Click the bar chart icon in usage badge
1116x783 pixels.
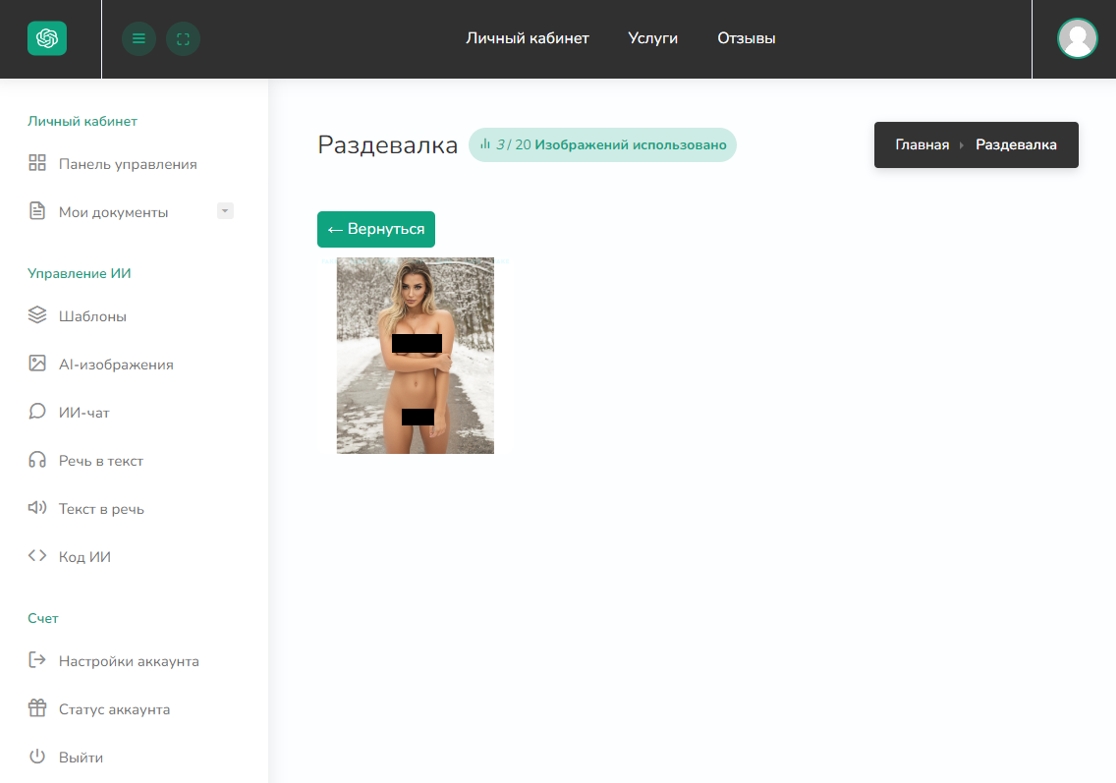tap(485, 144)
